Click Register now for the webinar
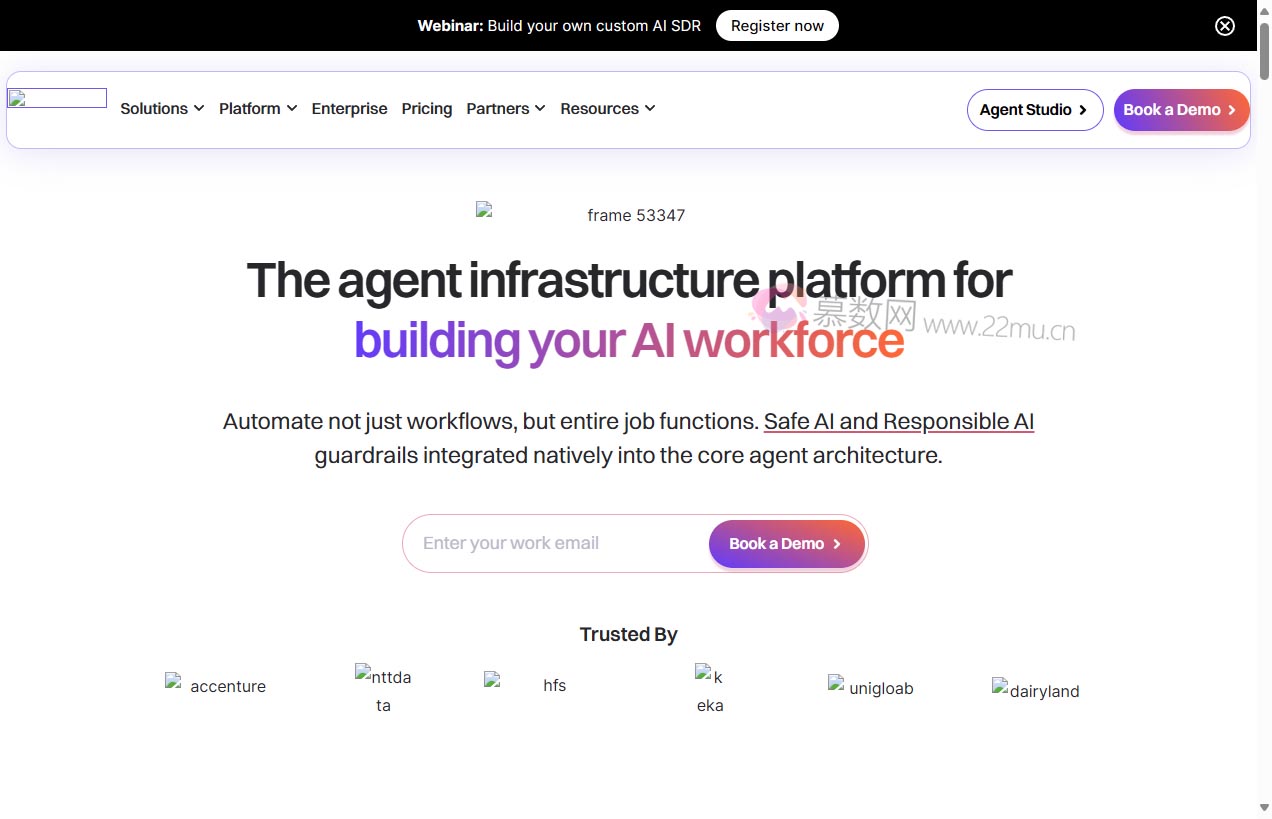1272x819 pixels. point(777,25)
